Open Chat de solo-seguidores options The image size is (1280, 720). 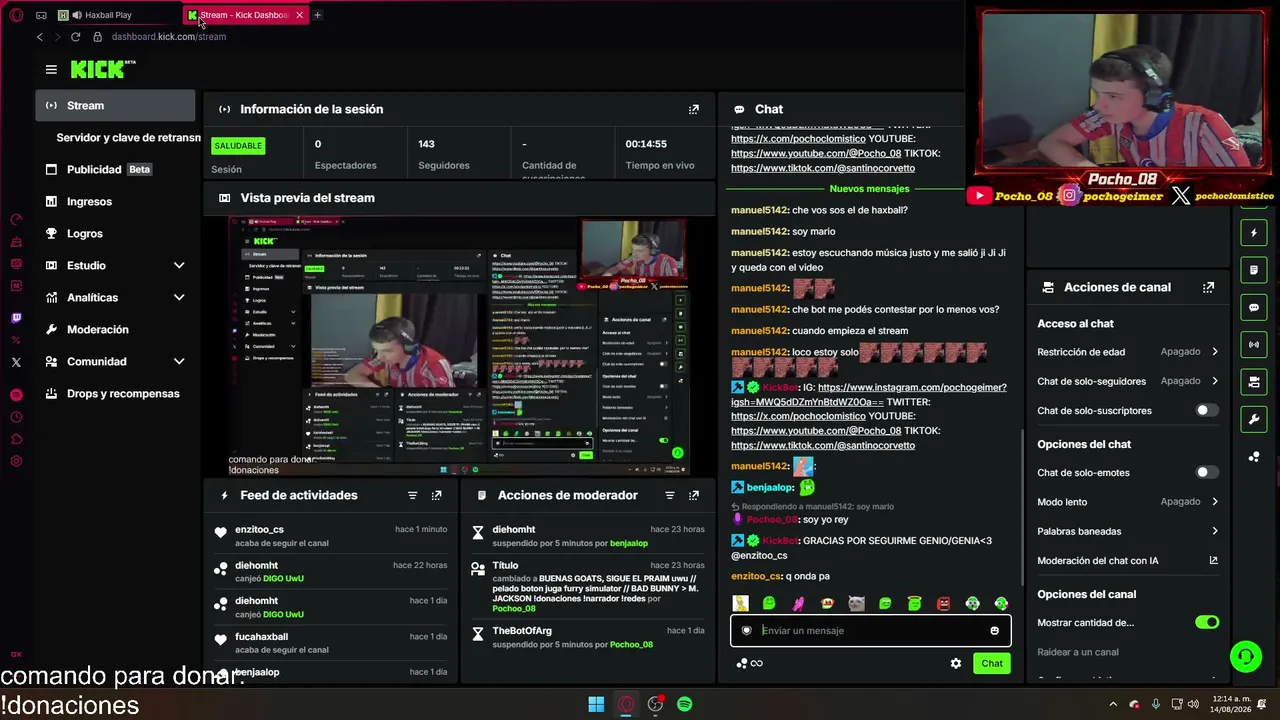(1128, 381)
